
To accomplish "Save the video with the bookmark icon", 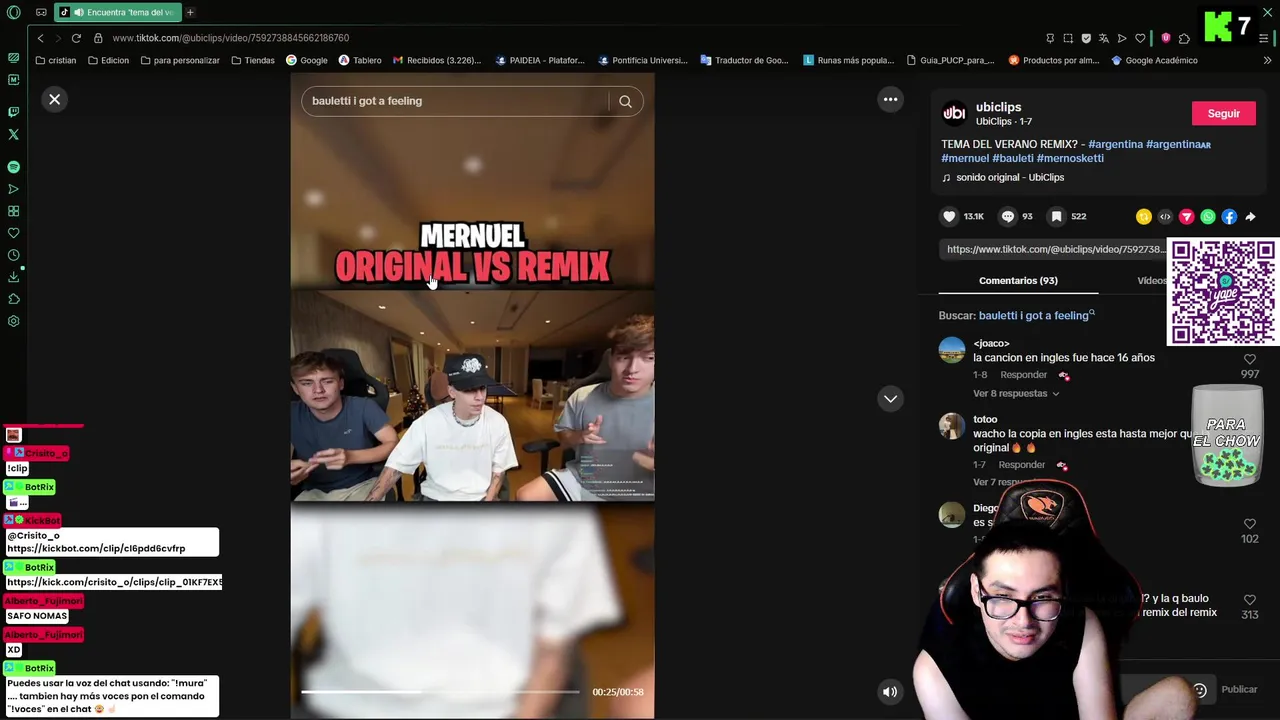I will click(1056, 216).
